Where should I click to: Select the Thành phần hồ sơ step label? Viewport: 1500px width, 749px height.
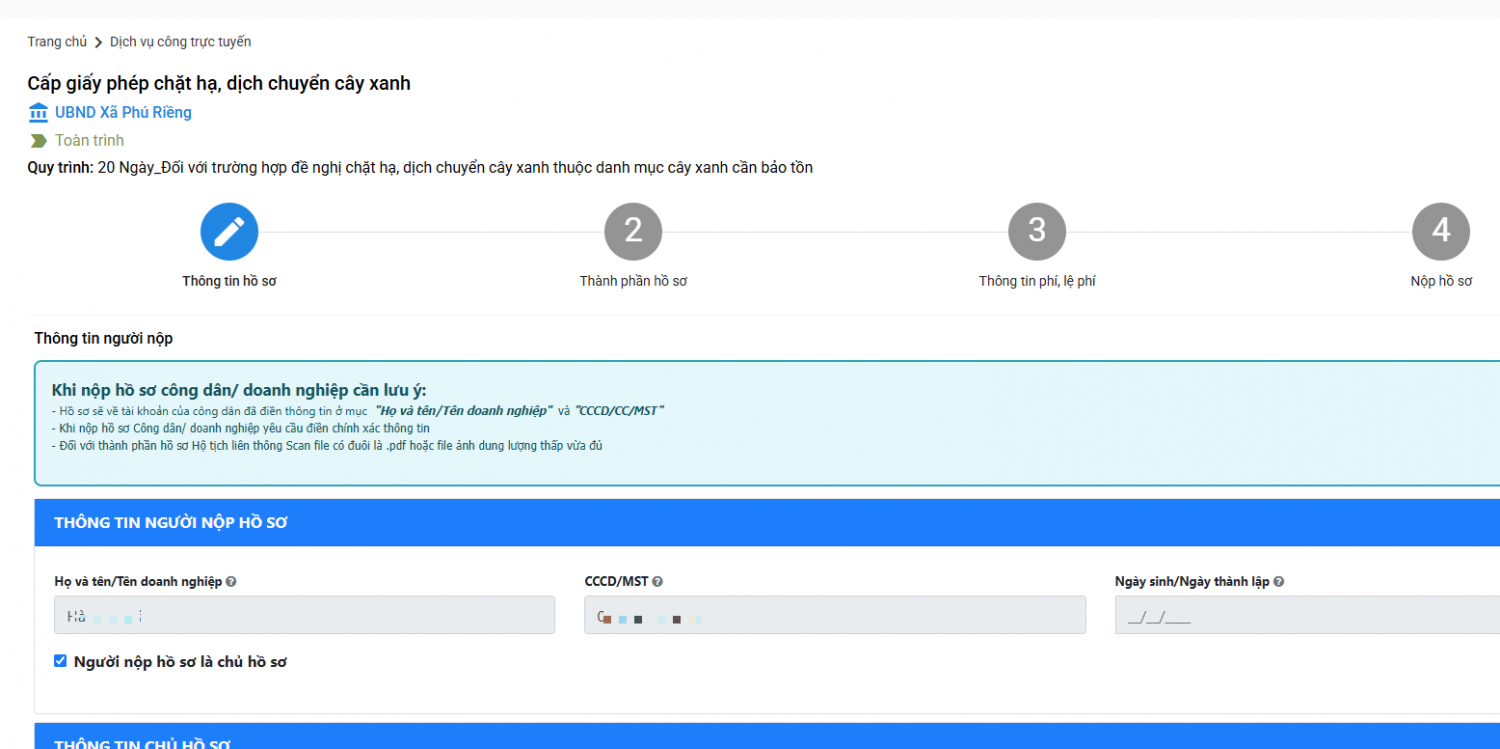click(633, 281)
